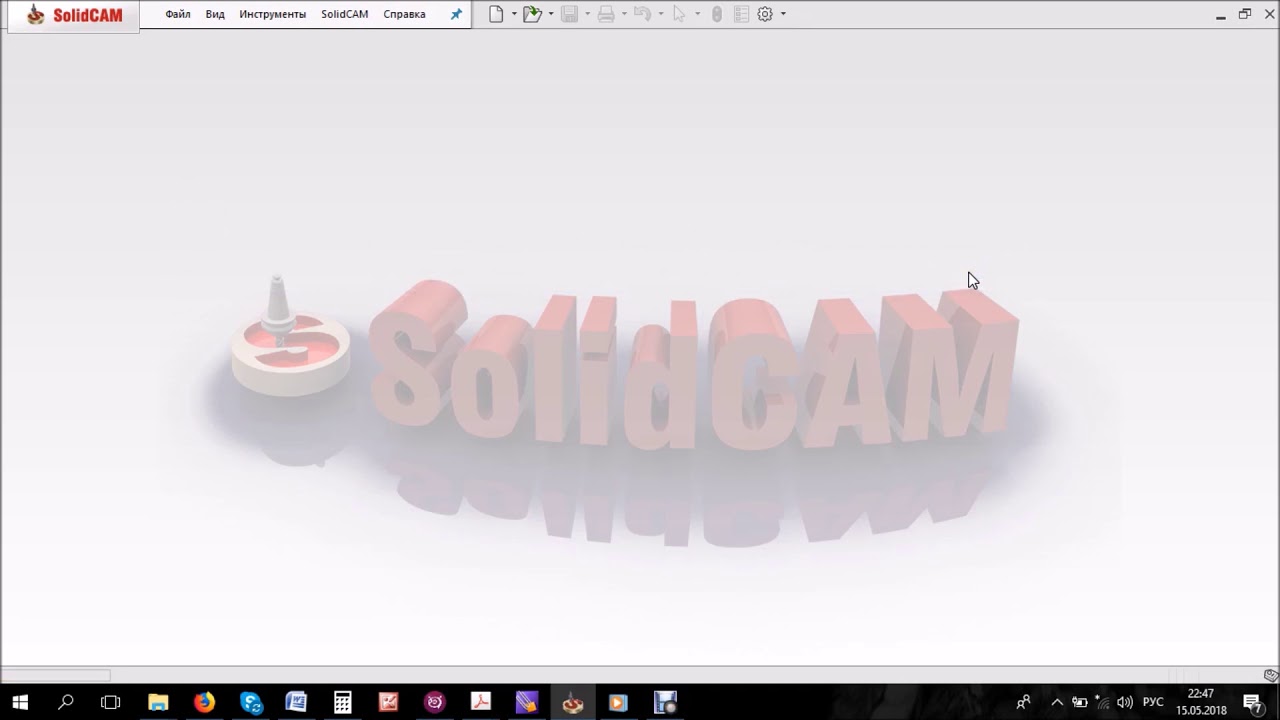Open the Вид menu
1280x720 pixels.
[215, 14]
